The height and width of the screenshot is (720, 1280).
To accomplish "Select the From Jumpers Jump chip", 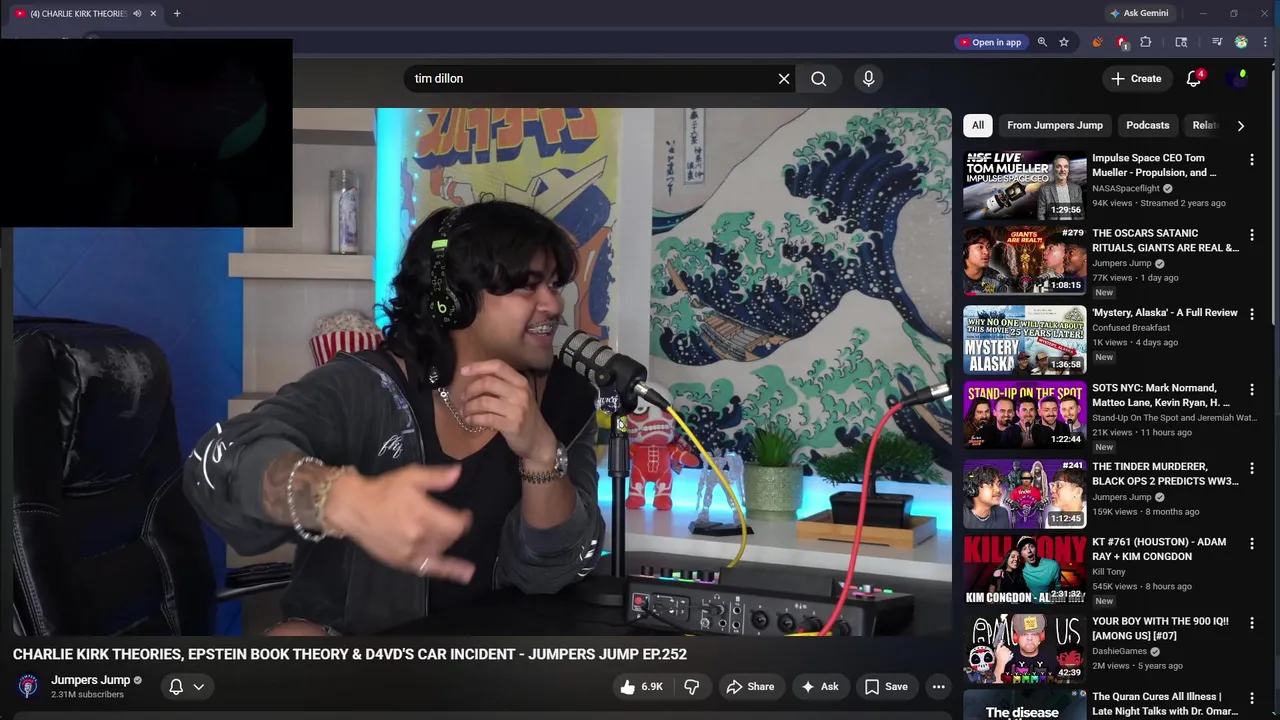I will (1054, 125).
